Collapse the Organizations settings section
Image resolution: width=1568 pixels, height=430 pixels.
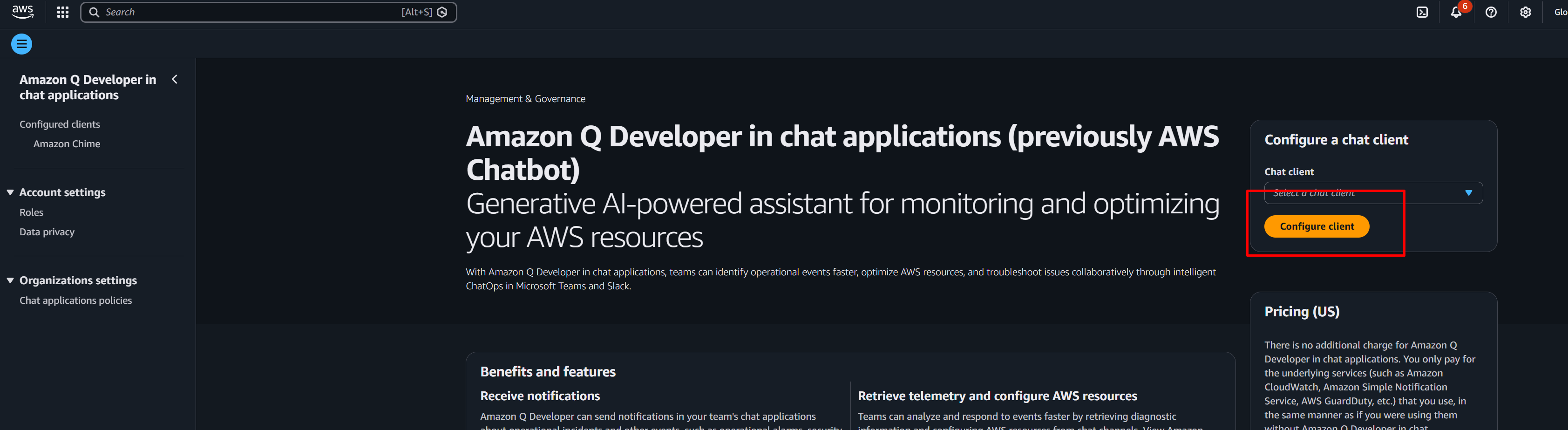10,280
